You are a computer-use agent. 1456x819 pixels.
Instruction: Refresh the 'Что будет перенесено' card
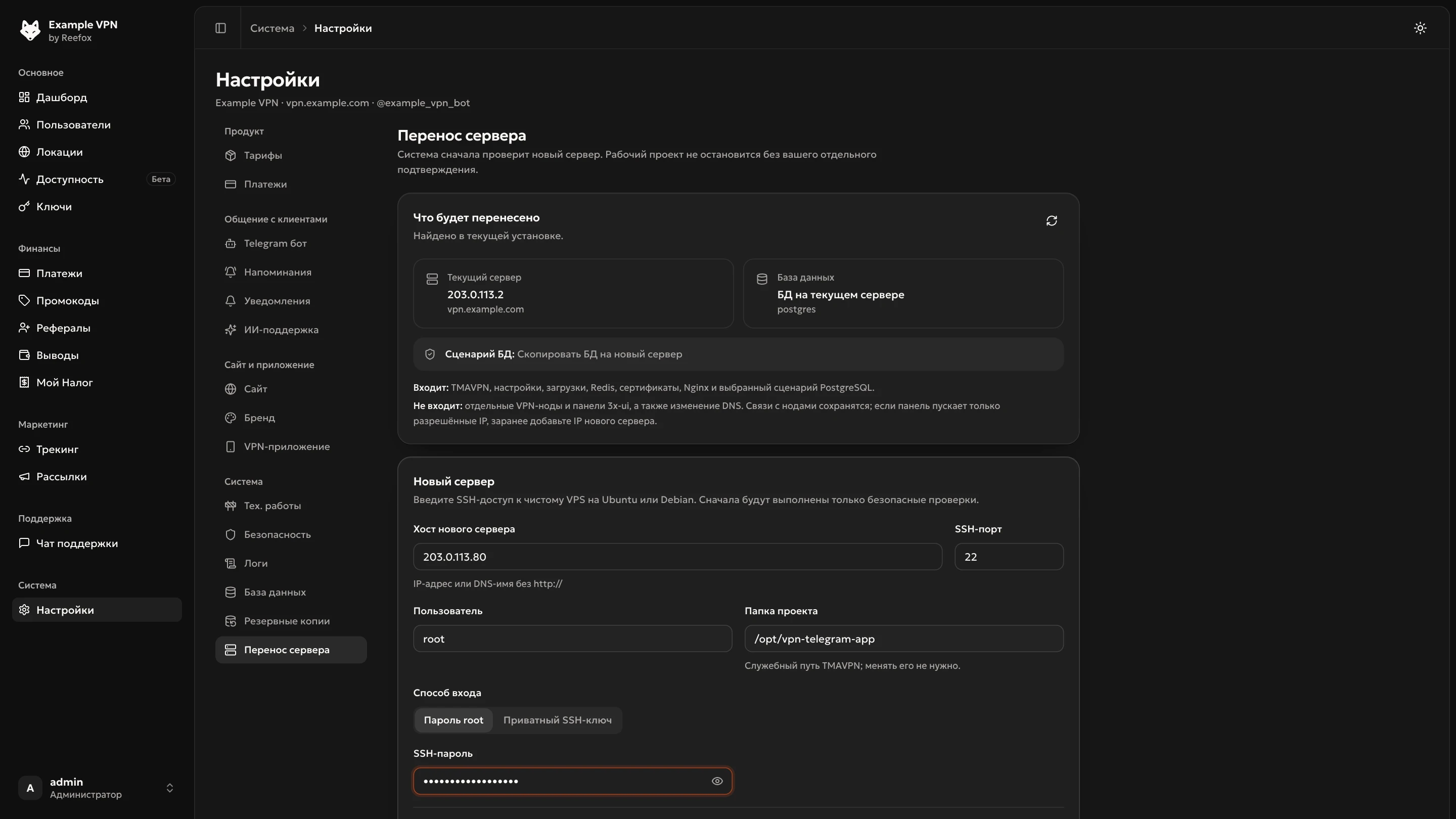[1052, 220]
